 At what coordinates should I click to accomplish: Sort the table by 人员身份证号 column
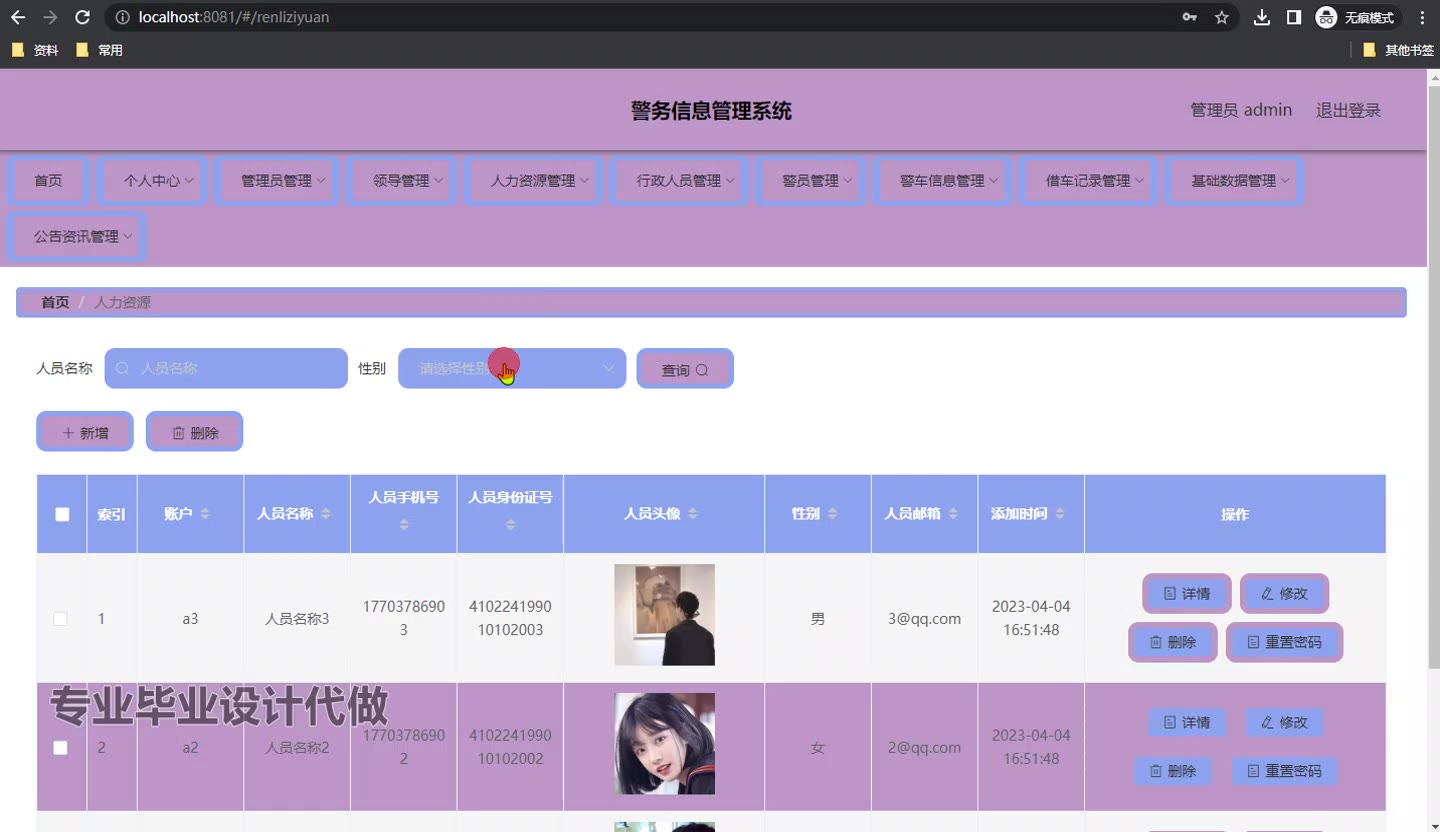(510, 525)
